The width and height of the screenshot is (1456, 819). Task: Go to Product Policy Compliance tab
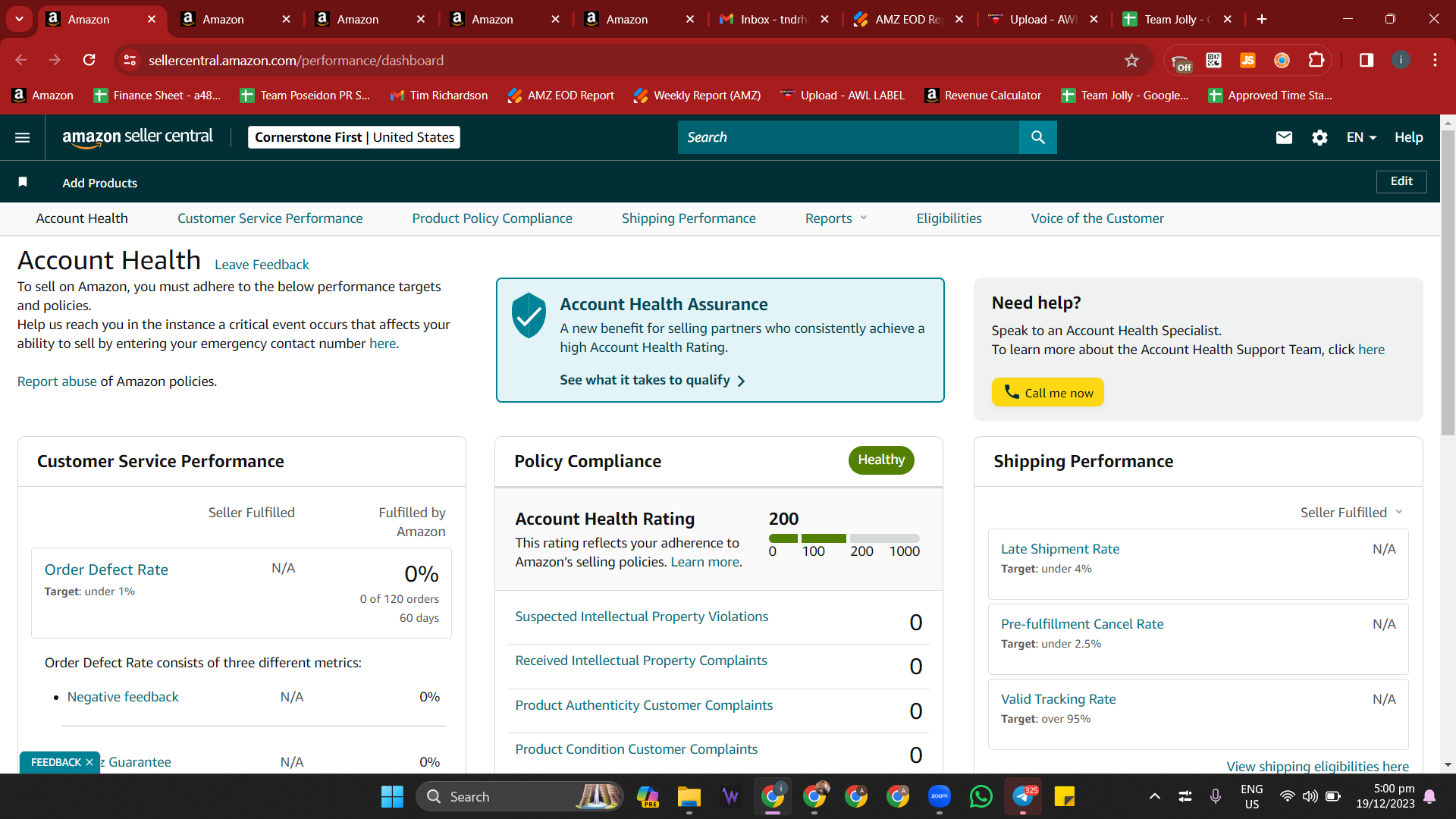coord(492,218)
